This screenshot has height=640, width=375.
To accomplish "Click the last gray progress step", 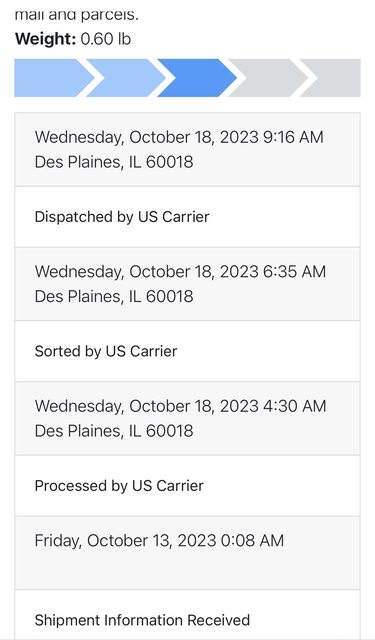I will [x=331, y=78].
